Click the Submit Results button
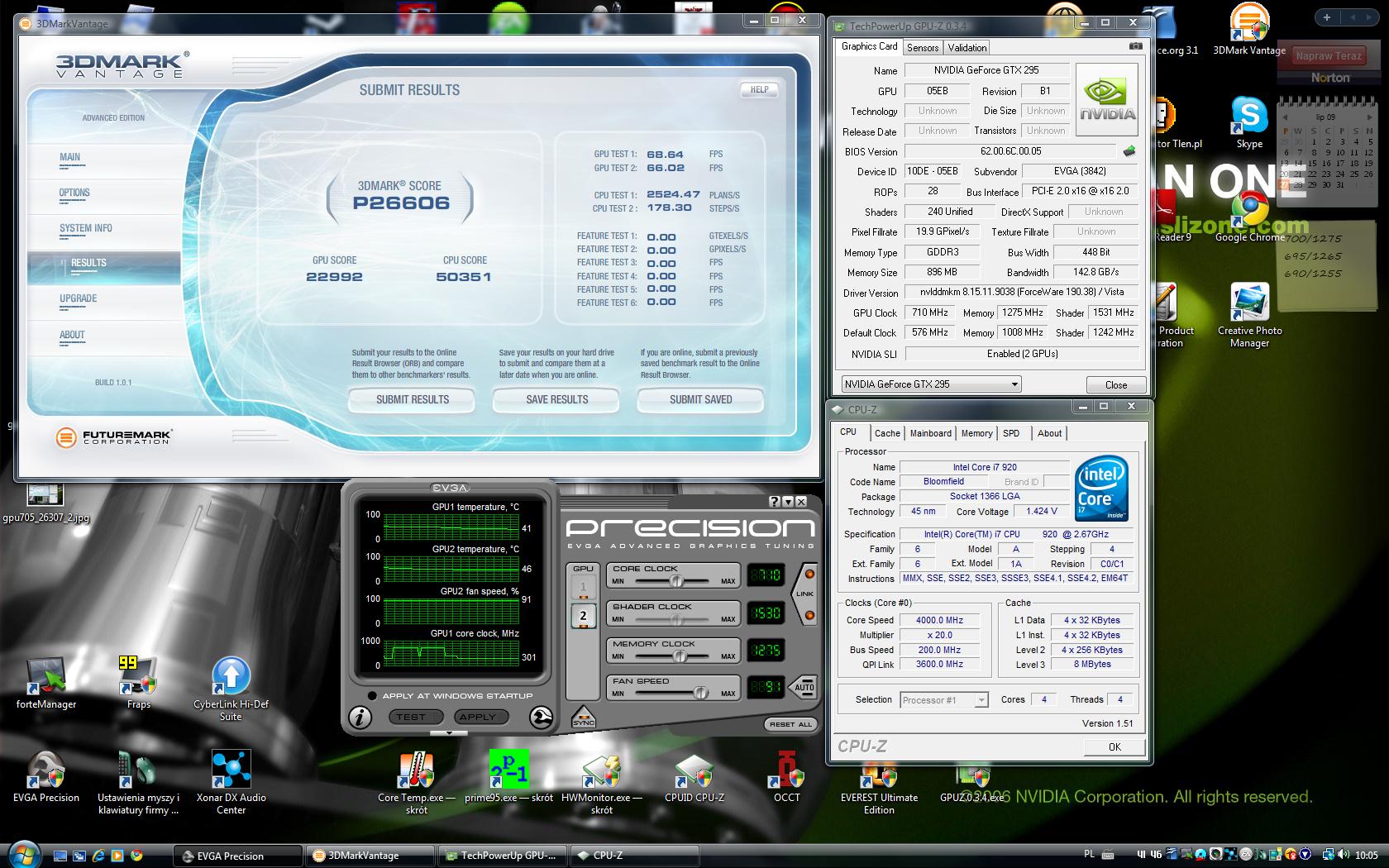1389x868 pixels. (412, 400)
